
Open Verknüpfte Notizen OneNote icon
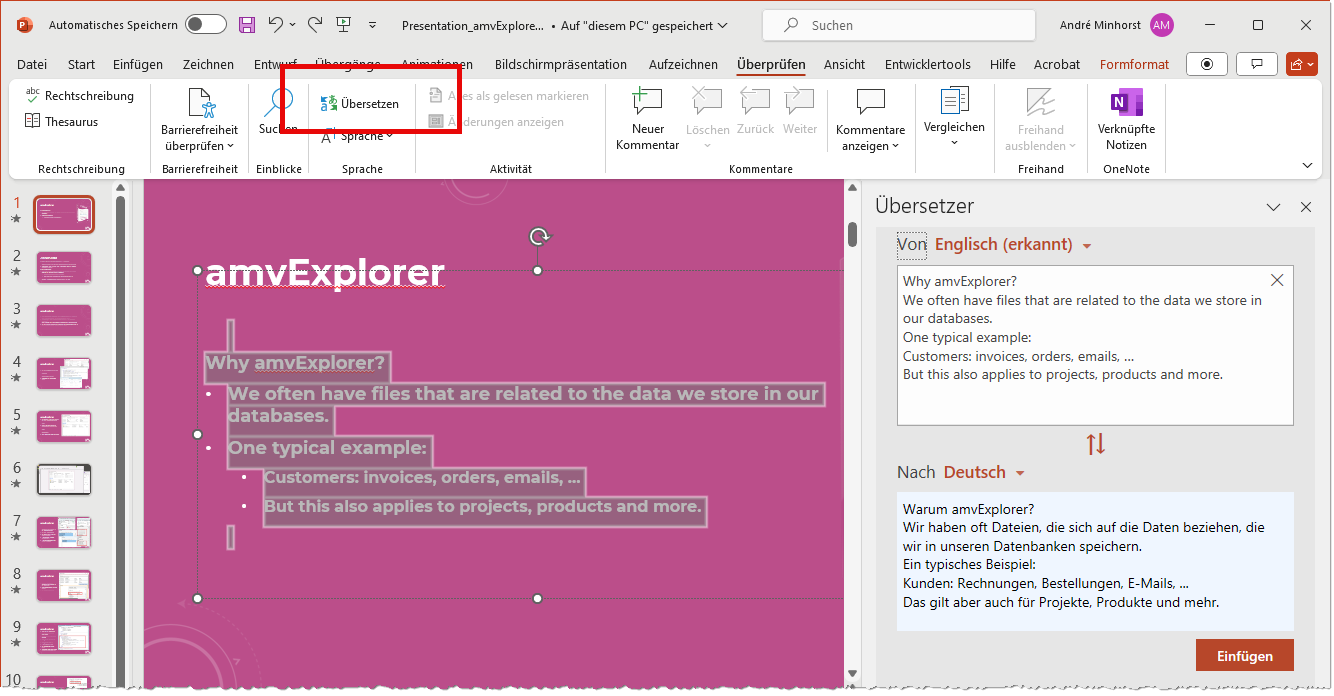coord(1126,118)
